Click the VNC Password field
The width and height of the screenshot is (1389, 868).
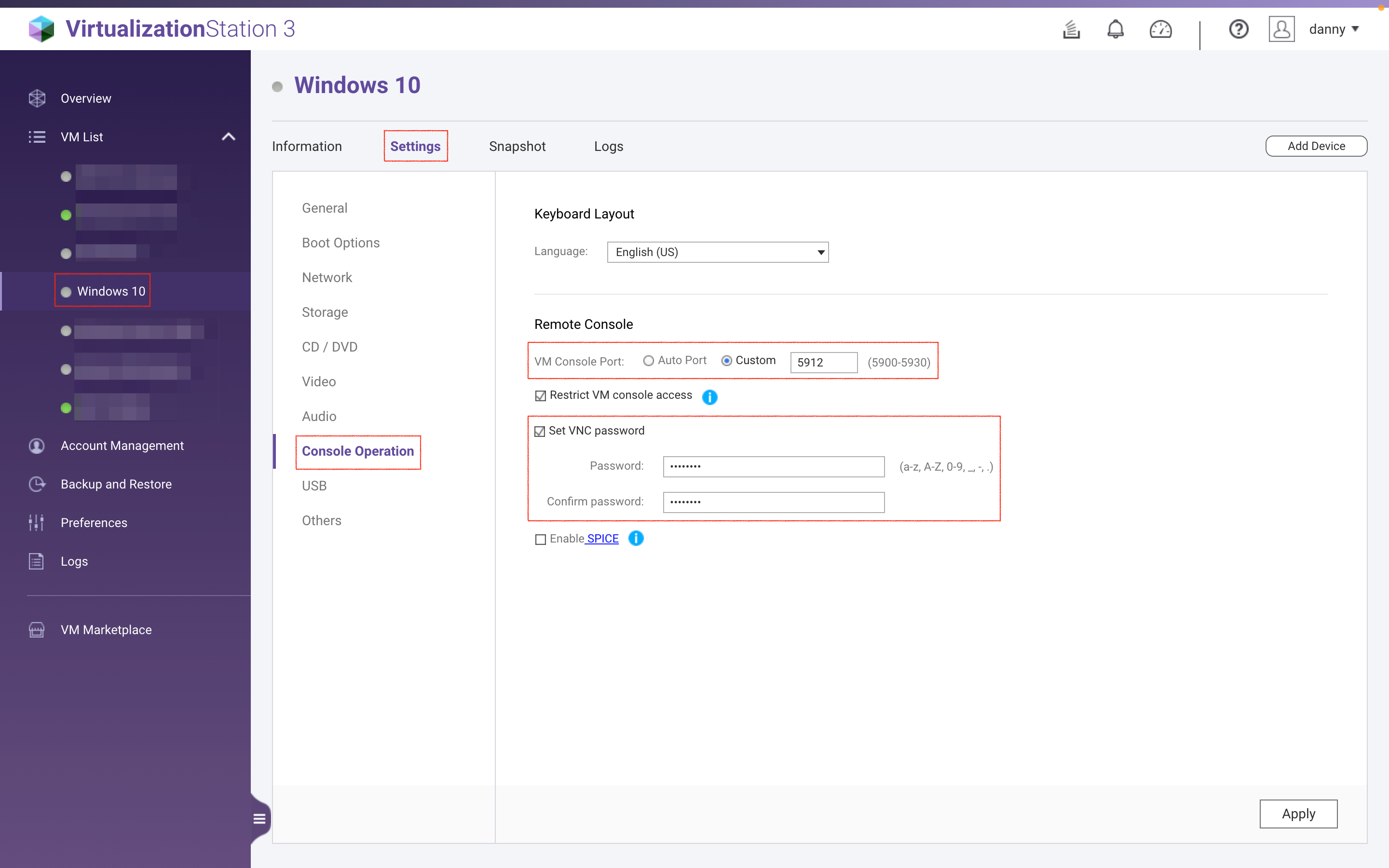(x=774, y=466)
